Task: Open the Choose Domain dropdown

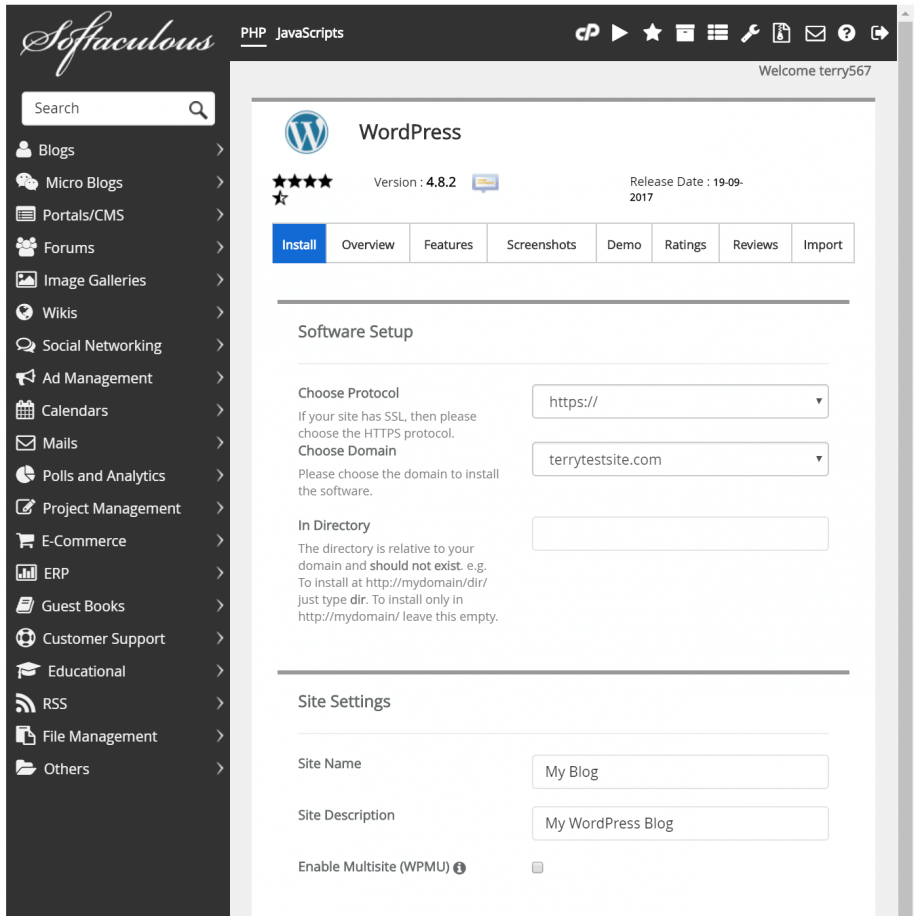Action: coord(680,459)
